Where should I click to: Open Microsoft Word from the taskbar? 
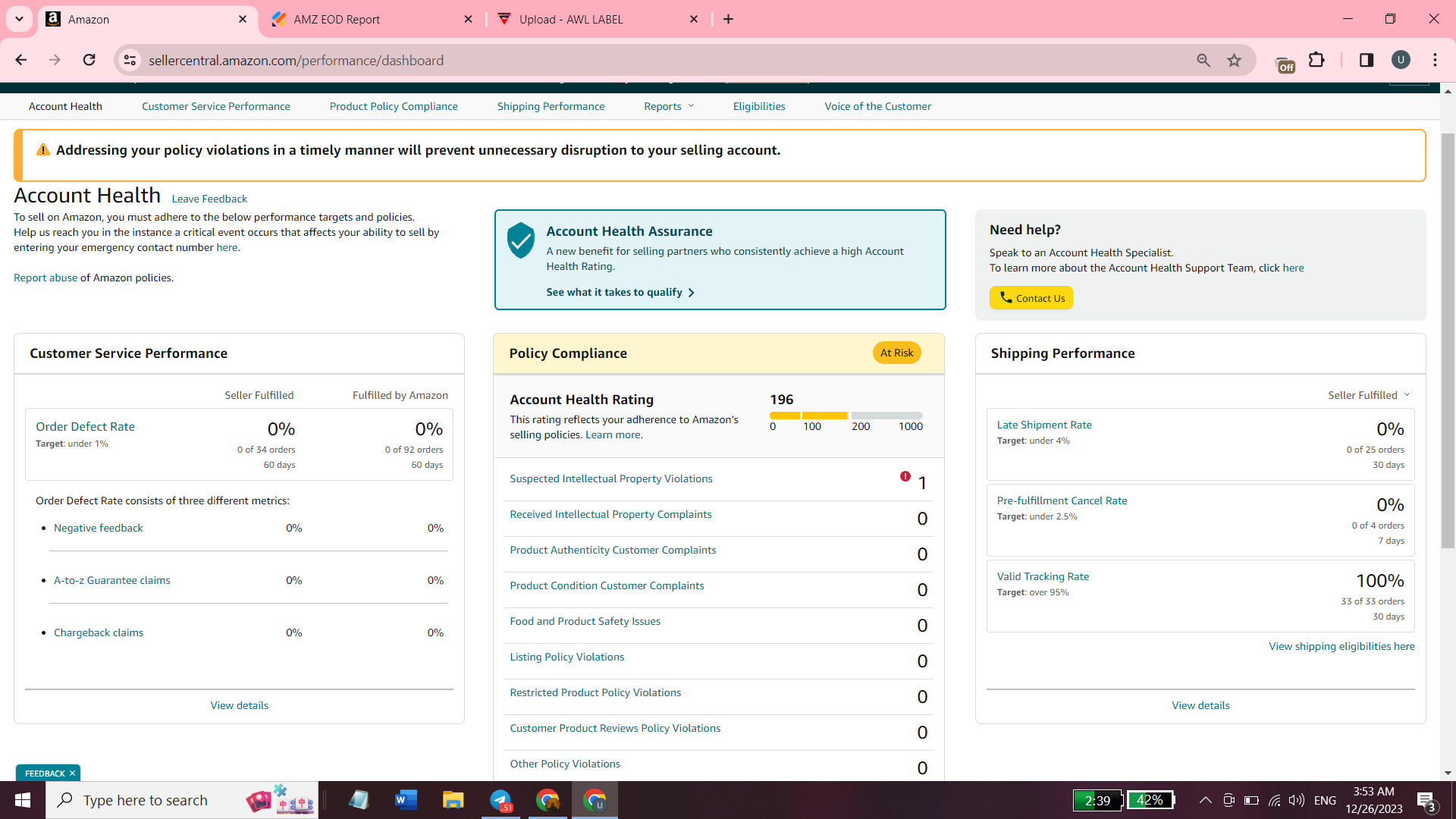coord(406,800)
